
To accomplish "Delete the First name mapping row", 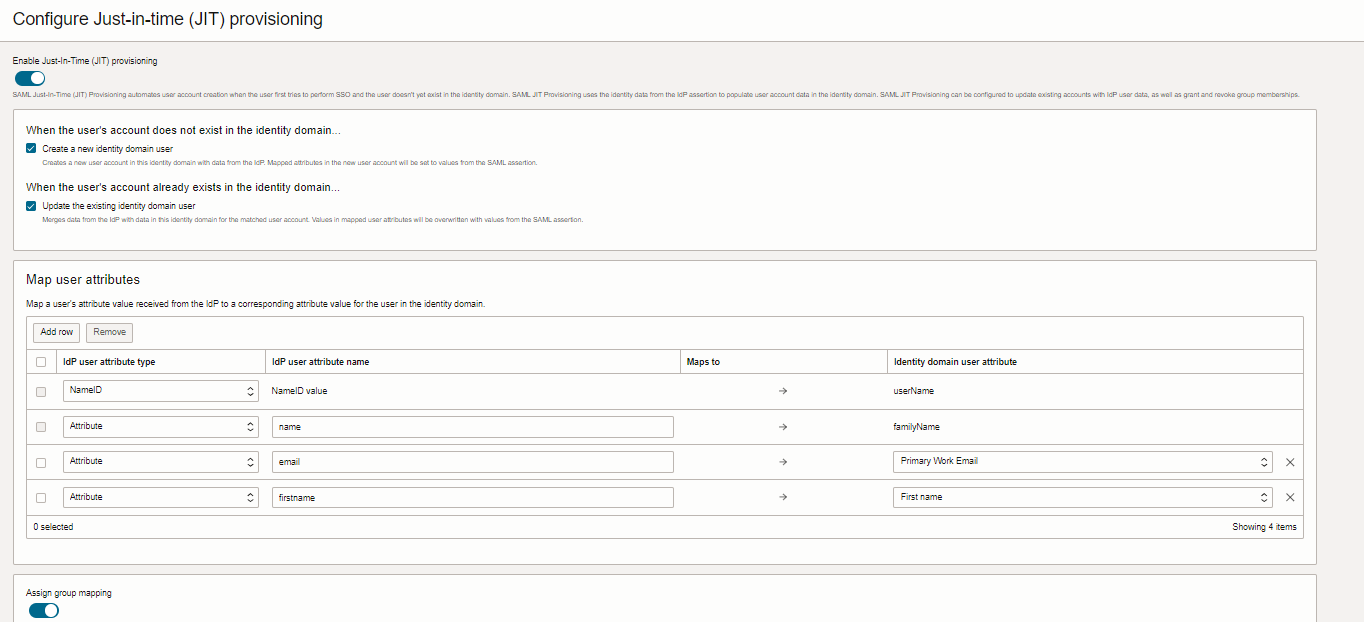I will 1289,497.
